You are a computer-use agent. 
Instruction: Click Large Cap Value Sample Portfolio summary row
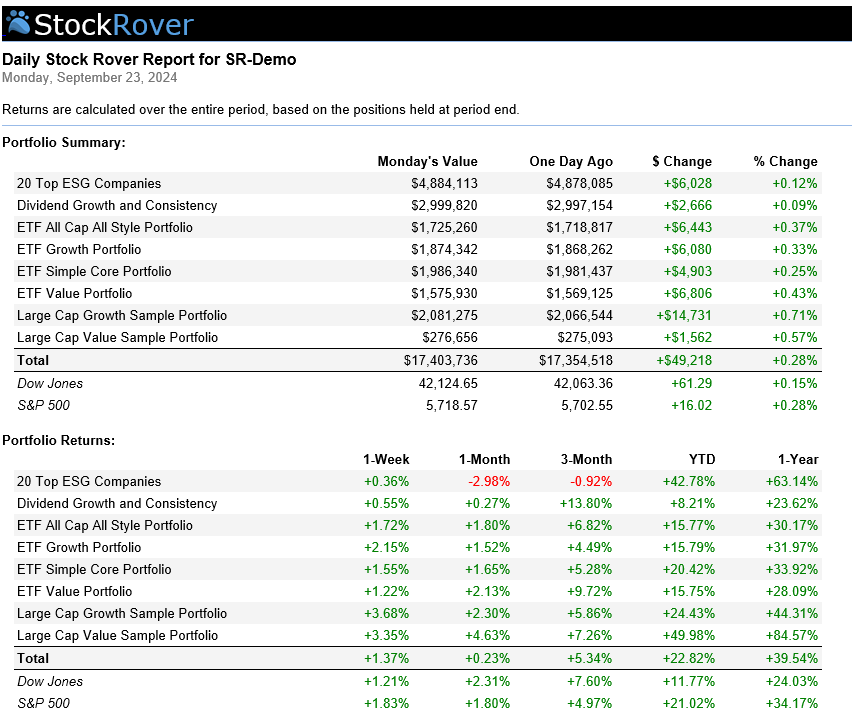tap(418, 337)
